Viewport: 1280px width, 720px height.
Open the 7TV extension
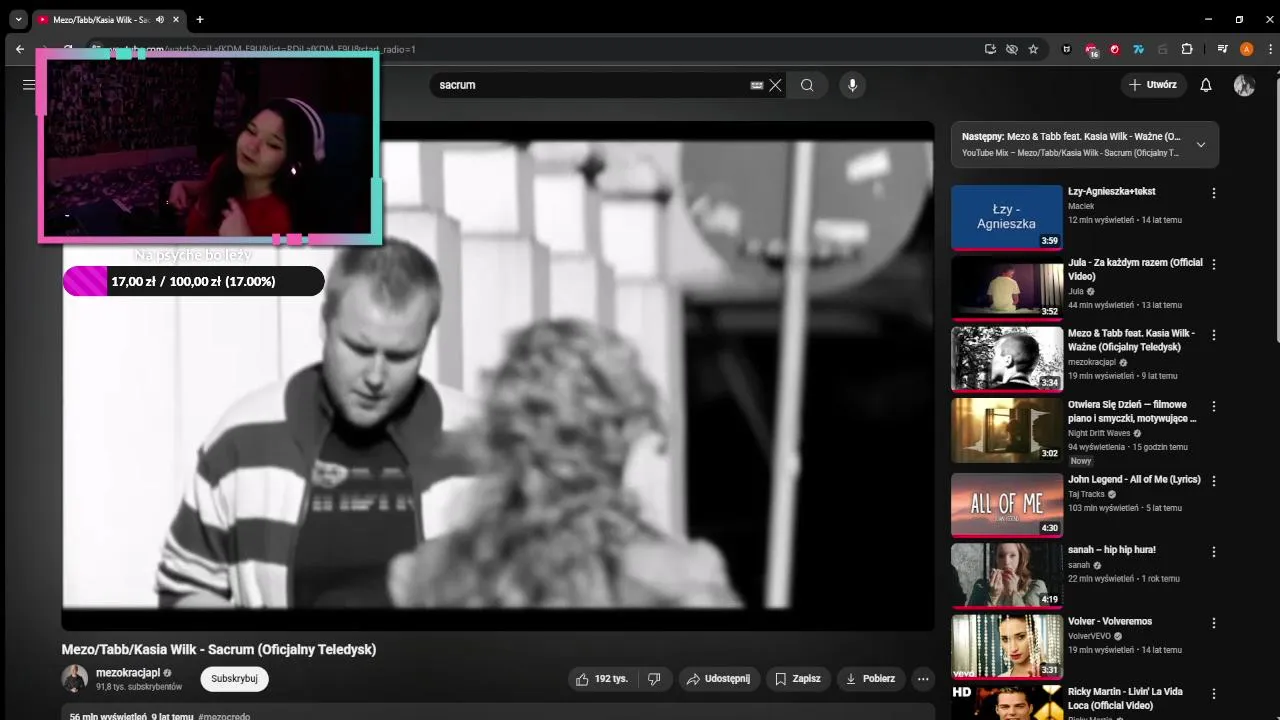tap(1138, 49)
